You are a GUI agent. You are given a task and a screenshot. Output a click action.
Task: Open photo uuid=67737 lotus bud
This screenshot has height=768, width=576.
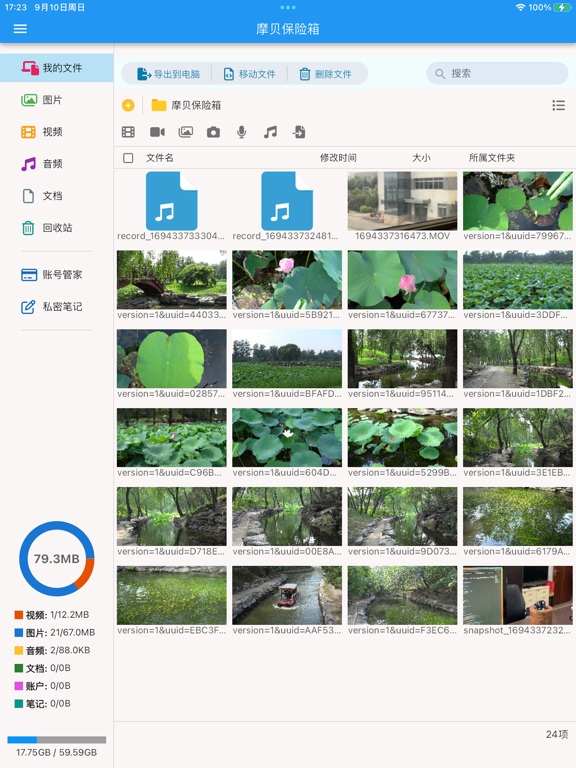[x=402, y=285]
